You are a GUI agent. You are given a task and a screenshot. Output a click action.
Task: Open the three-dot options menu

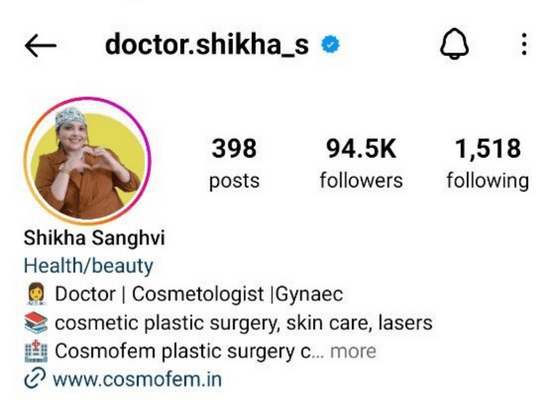point(524,44)
